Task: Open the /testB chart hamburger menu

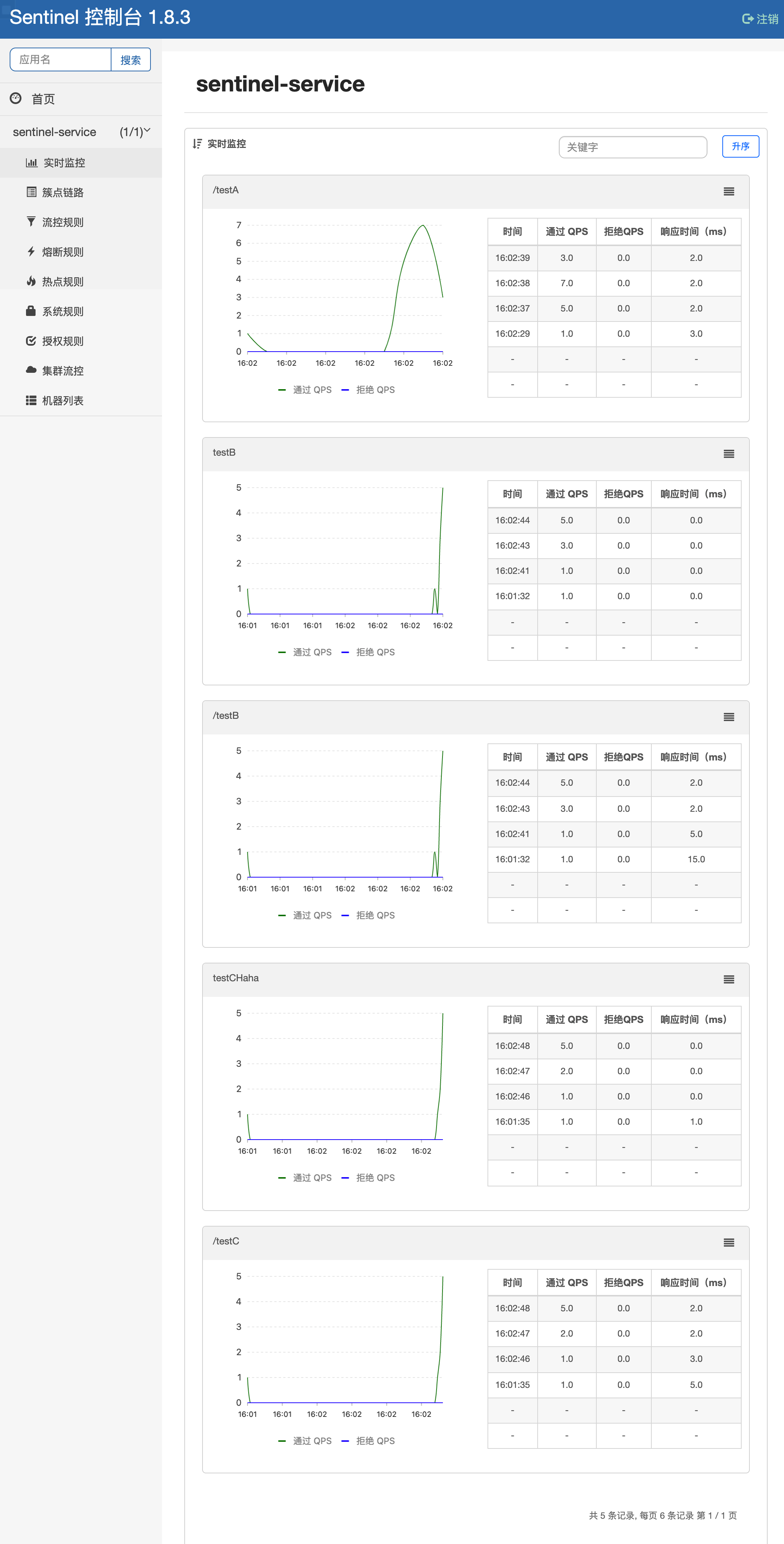Action: coord(728,717)
